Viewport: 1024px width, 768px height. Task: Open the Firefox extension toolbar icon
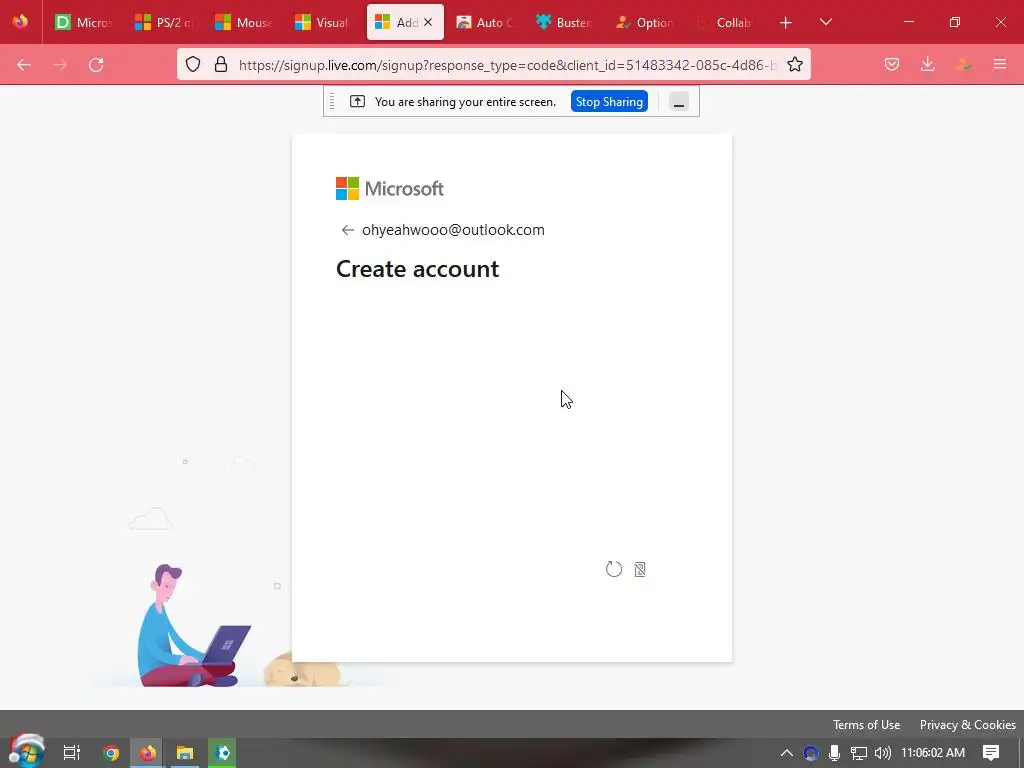coord(963,64)
